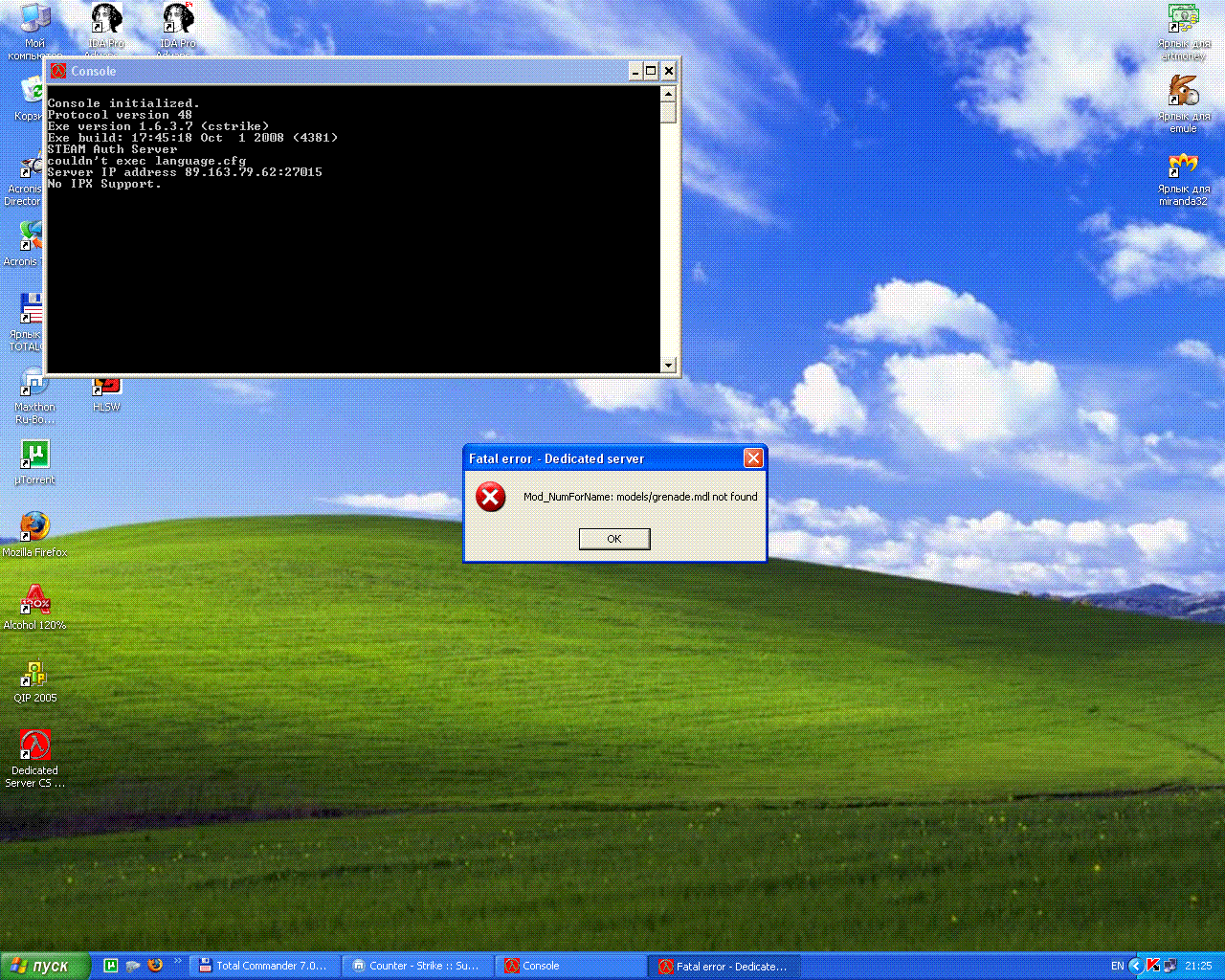Select the µTorrent desktop icon

34,462
